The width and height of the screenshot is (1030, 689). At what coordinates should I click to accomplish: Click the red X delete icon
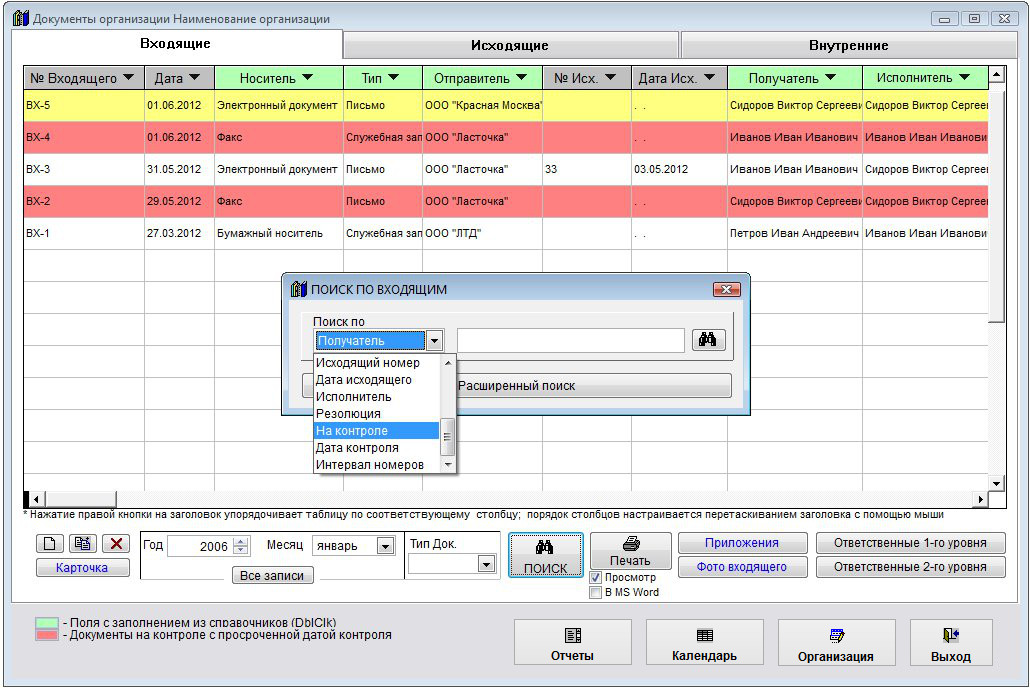[116, 544]
